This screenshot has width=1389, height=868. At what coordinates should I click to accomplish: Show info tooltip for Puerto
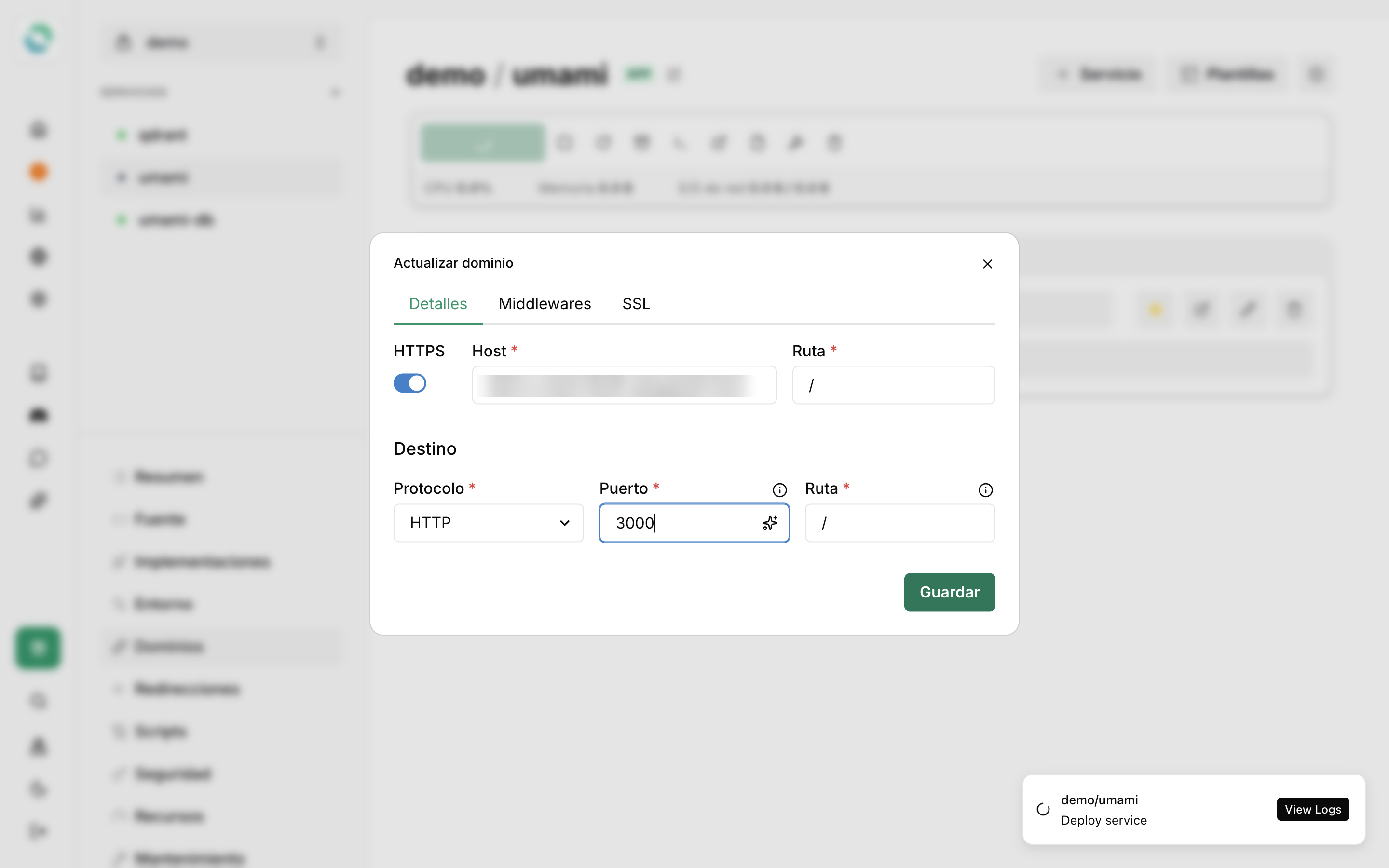coord(779,489)
